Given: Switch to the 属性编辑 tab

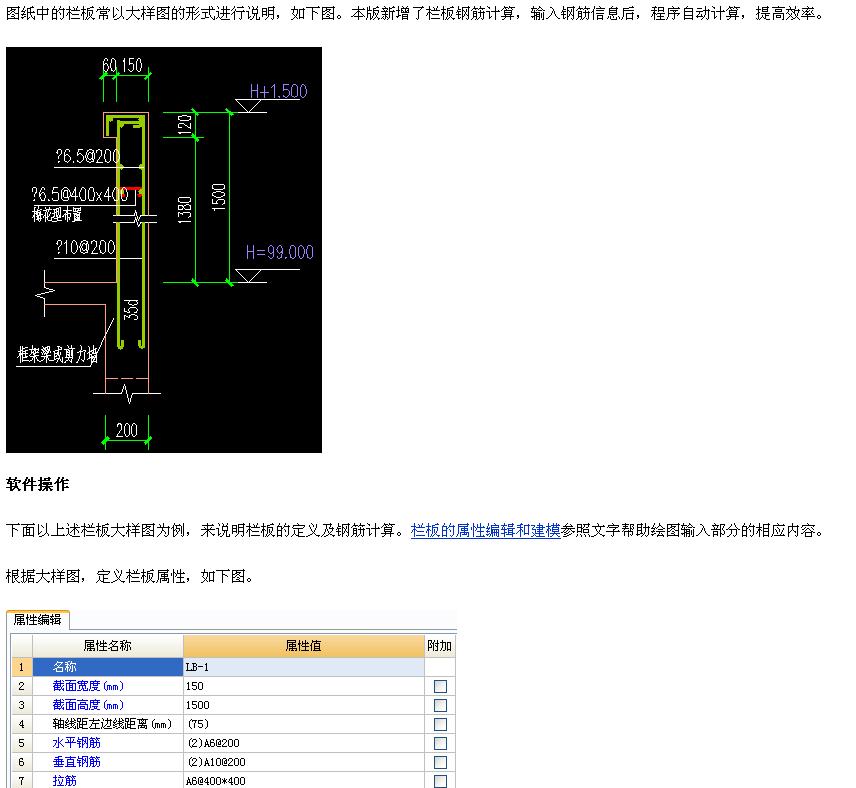Looking at the screenshot, I should coord(36,620).
